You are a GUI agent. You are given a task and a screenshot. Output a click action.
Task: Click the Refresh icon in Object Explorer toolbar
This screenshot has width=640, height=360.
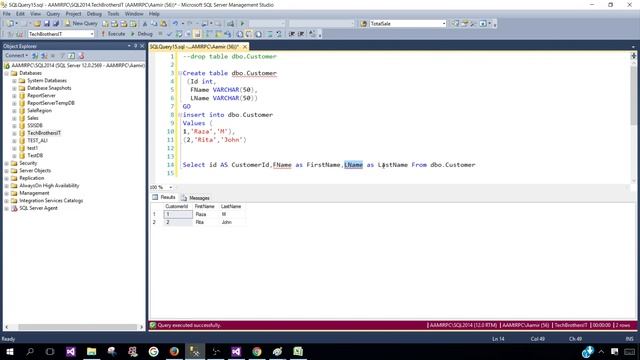coord(71,56)
